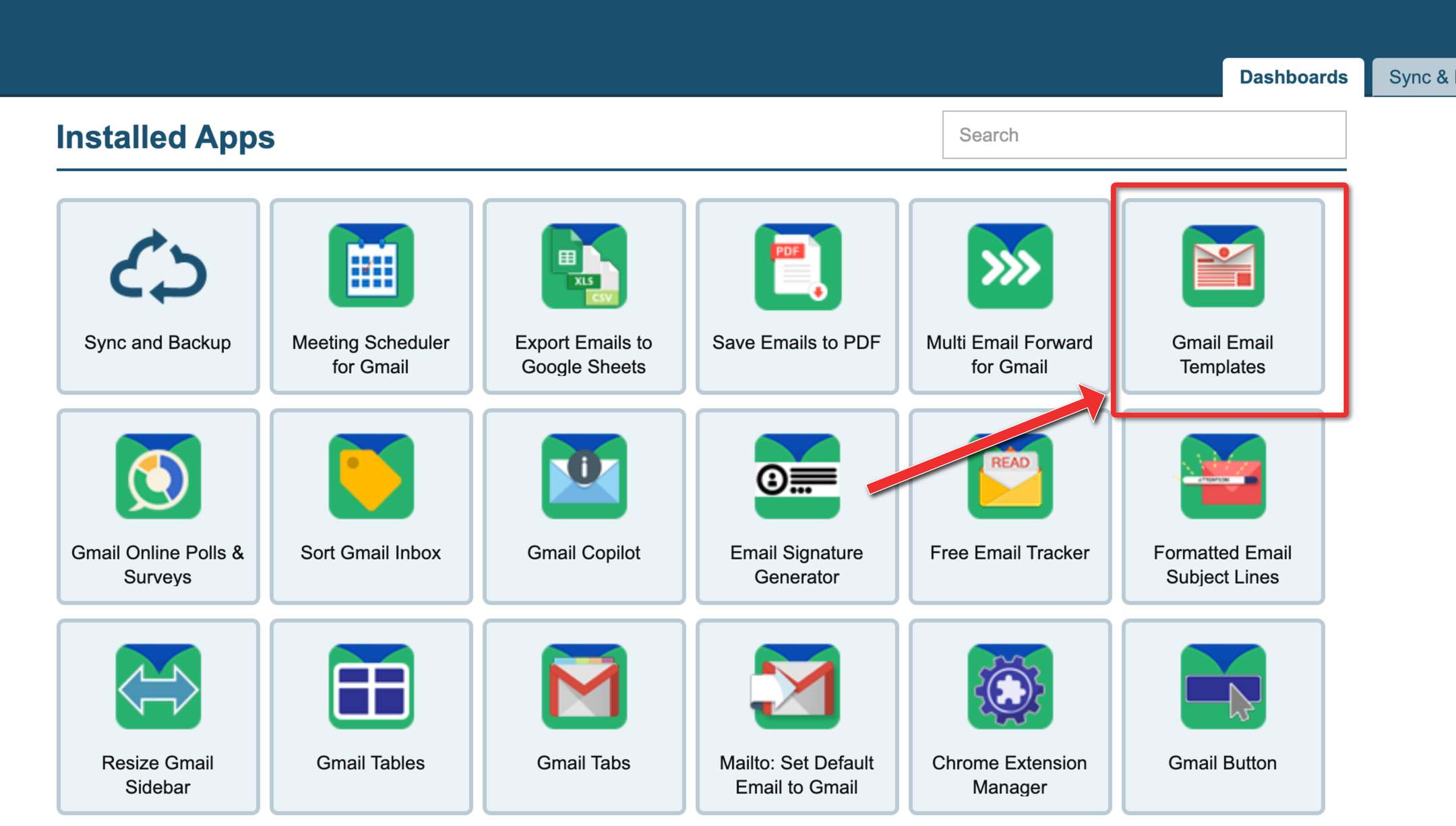The width and height of the screenshot is (1456, 826).
Task: Select the 'Resize Gmail Sidebar' label
Action: (x=158, y=775)
